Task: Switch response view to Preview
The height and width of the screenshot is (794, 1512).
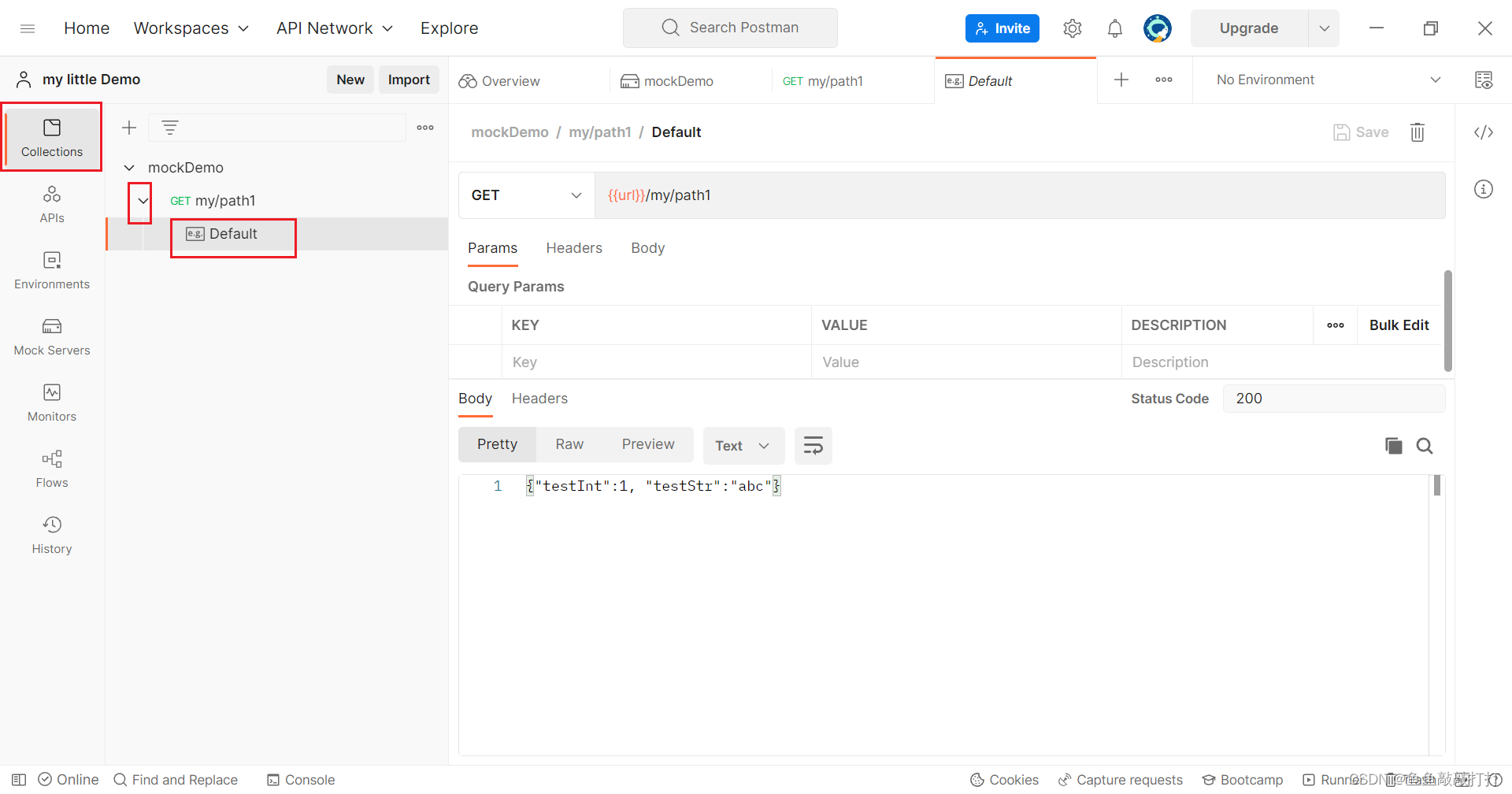Action: 648,444
